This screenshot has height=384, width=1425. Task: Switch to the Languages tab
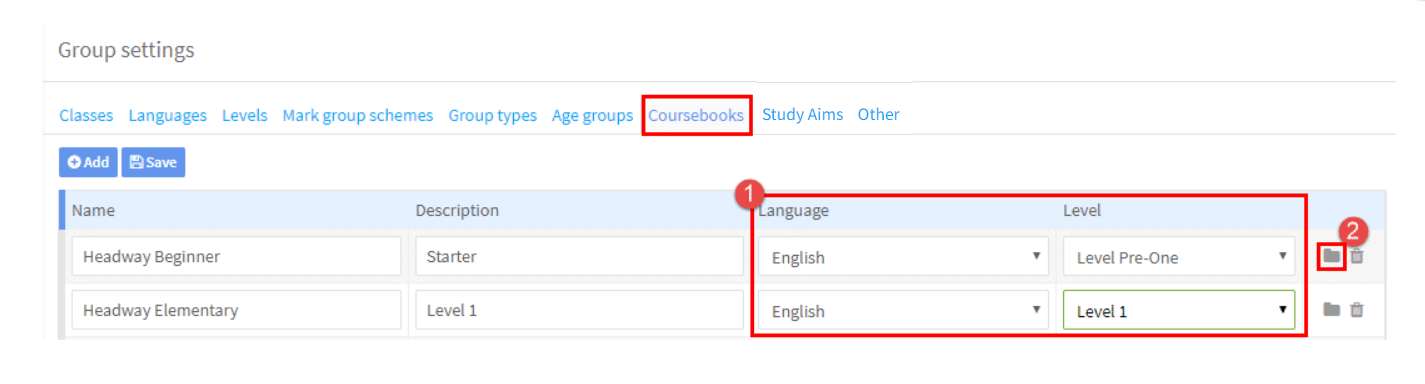click(167, 115)
